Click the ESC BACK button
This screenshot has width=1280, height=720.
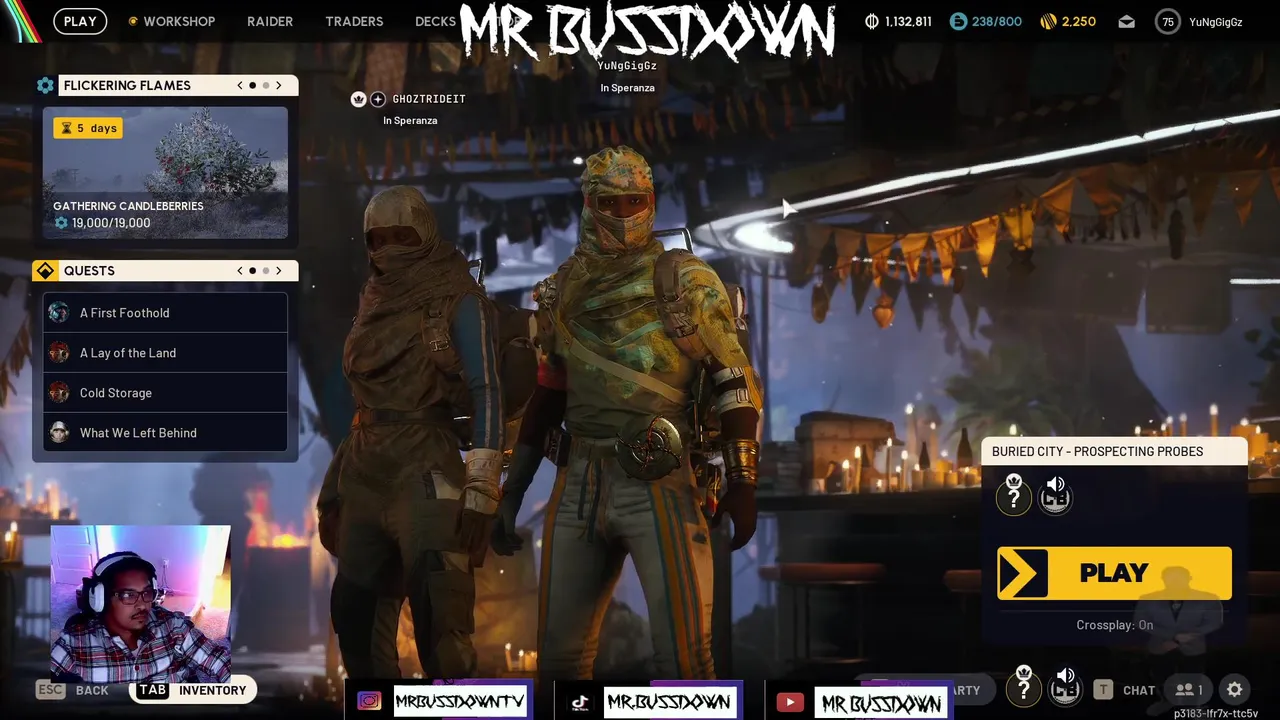click(72, 690)
